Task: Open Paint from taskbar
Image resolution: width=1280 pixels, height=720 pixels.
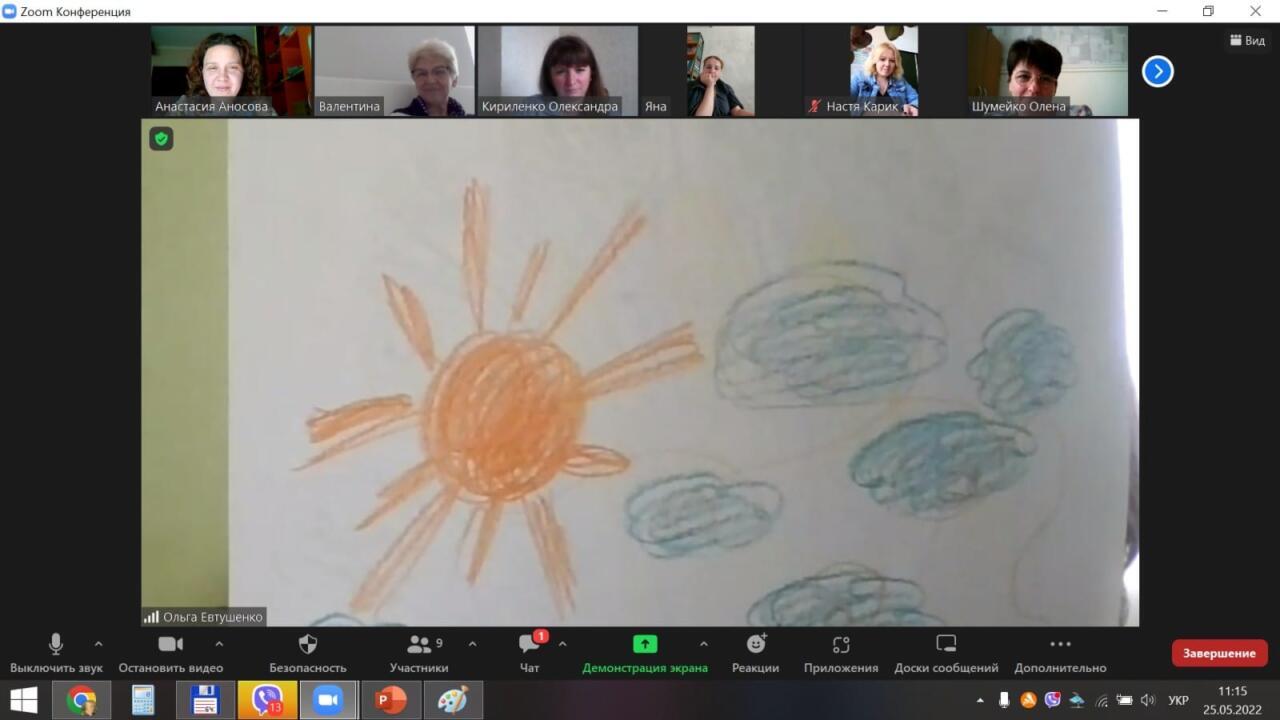Action: tap(453, 700)
